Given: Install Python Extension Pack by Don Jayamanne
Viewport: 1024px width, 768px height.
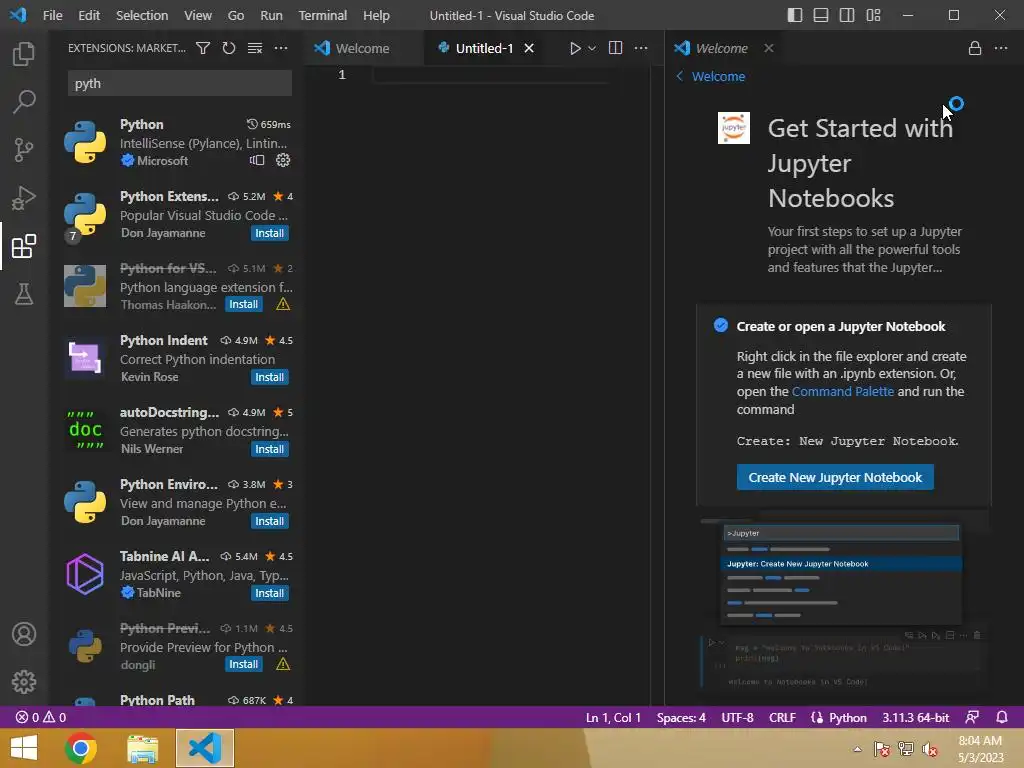Looking at the screenshot, I should (x=269, y=233).
